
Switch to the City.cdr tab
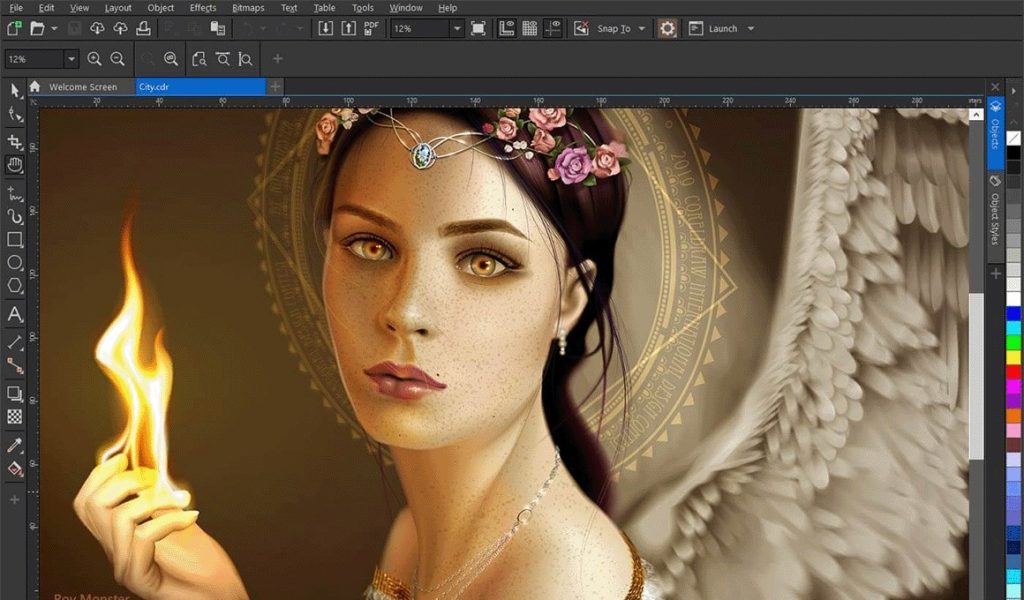pos(200,87)
